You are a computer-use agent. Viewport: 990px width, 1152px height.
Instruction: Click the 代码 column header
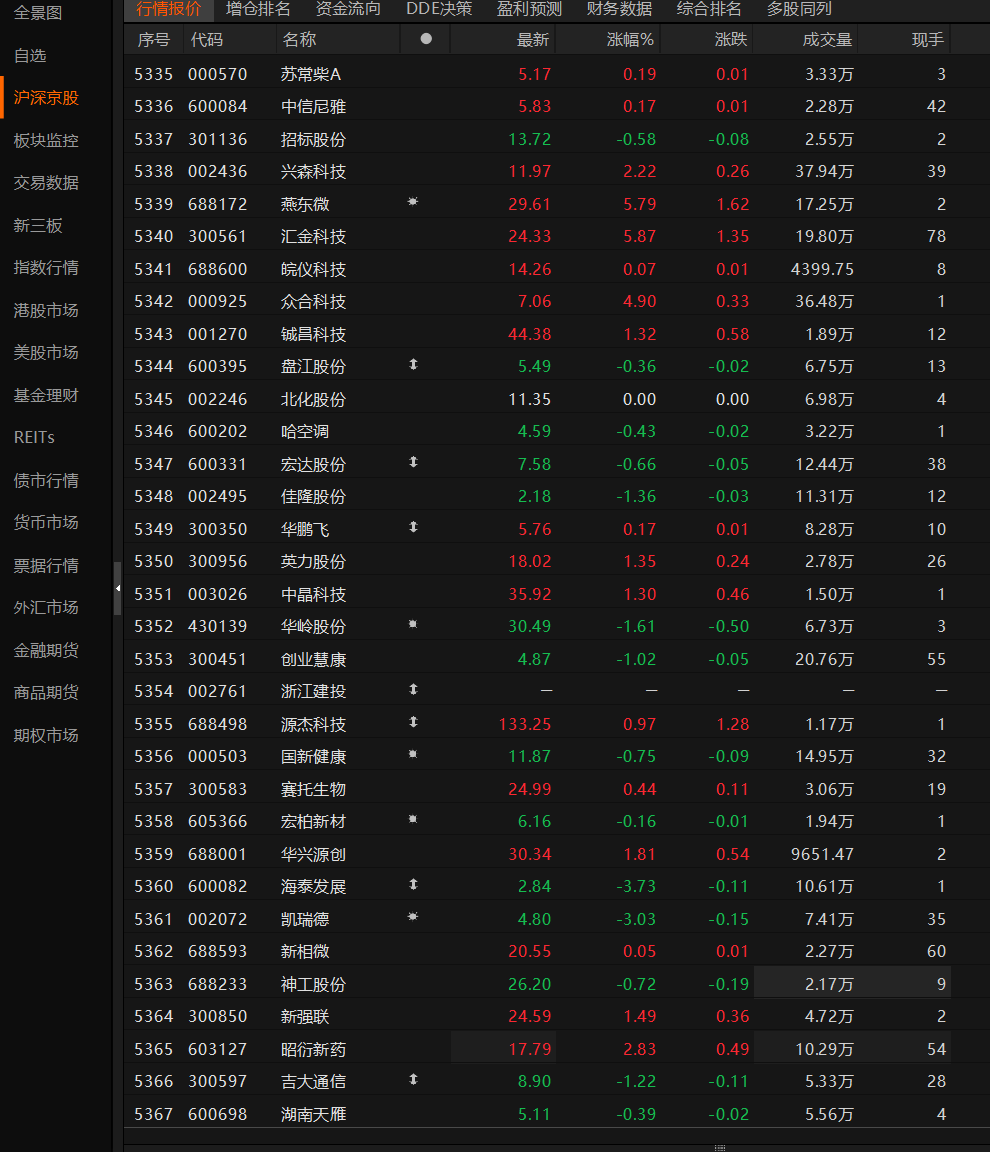[x=207, y=40]
